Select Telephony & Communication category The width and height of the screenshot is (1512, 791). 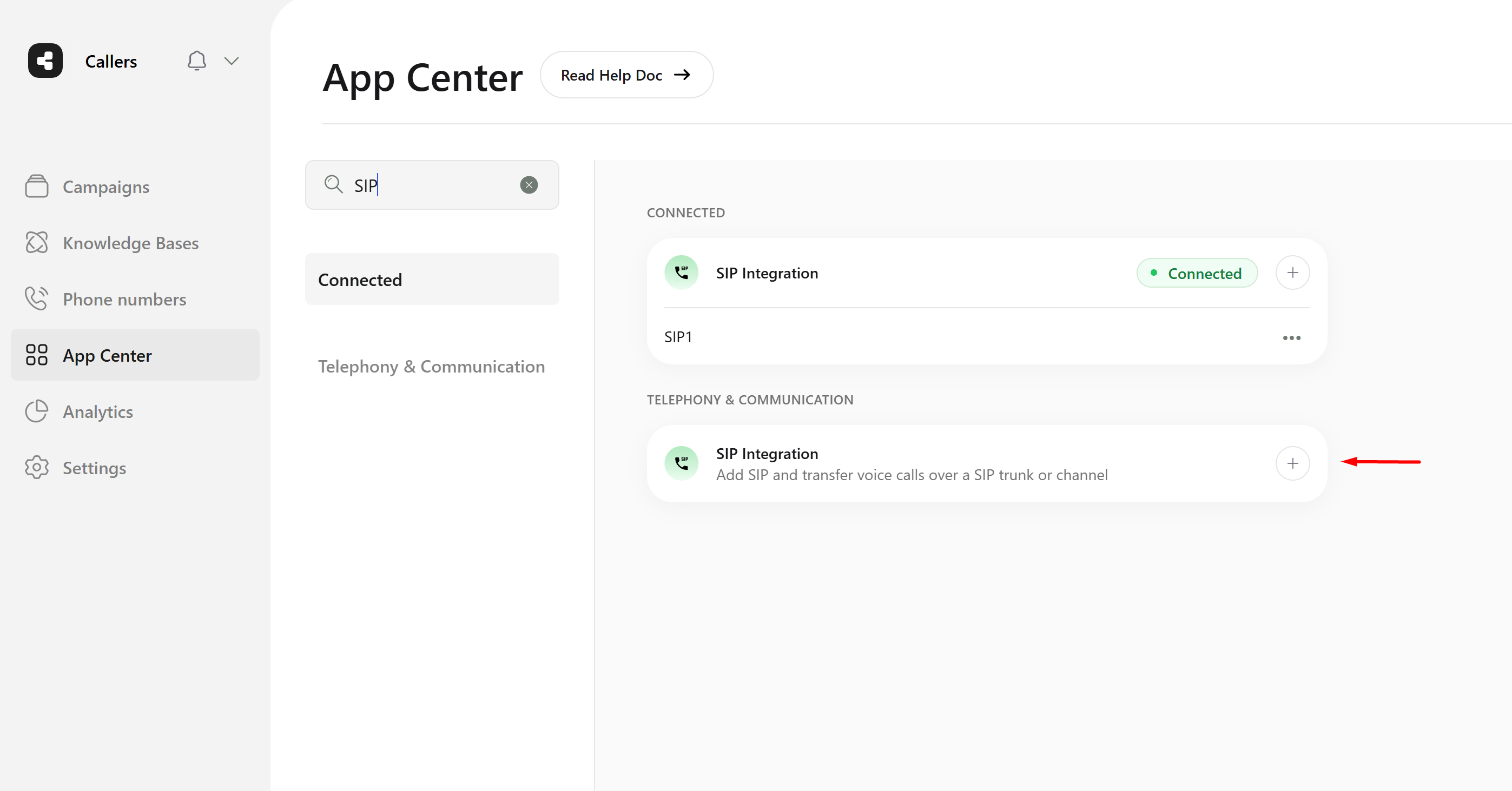click(431, 366)
